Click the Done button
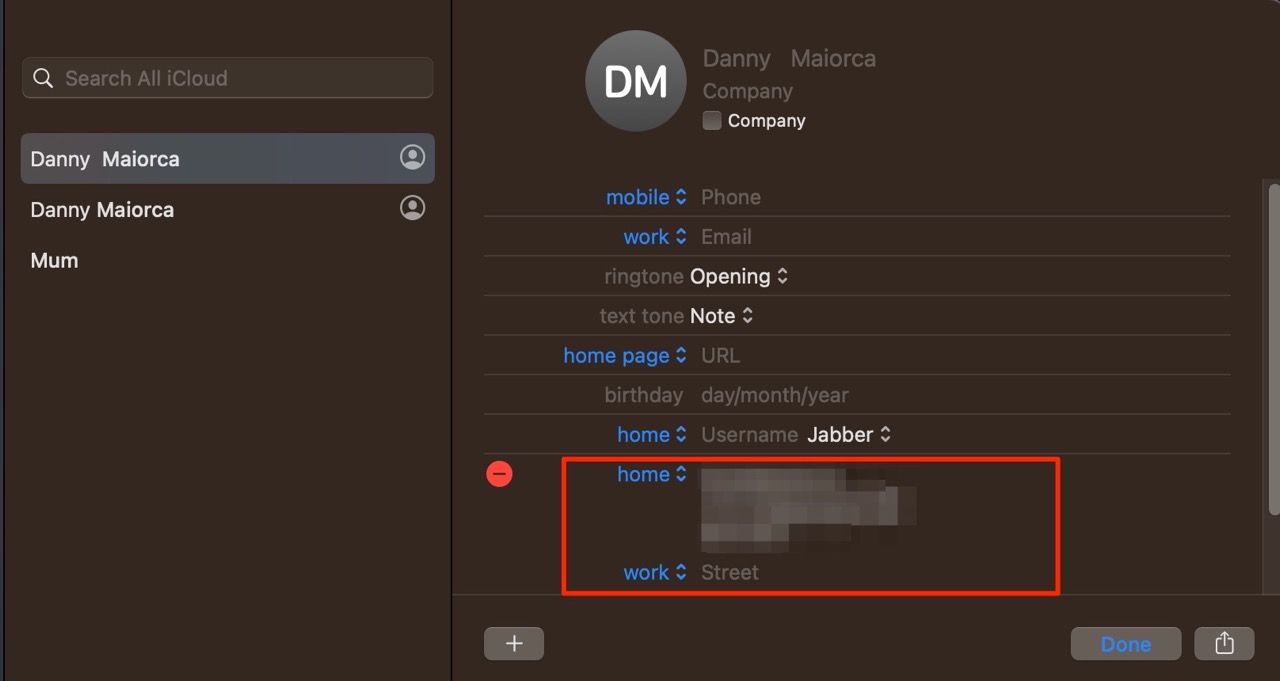This screenshot has width=1280, height=681. pyautogui.click(x=1126, y=644)
